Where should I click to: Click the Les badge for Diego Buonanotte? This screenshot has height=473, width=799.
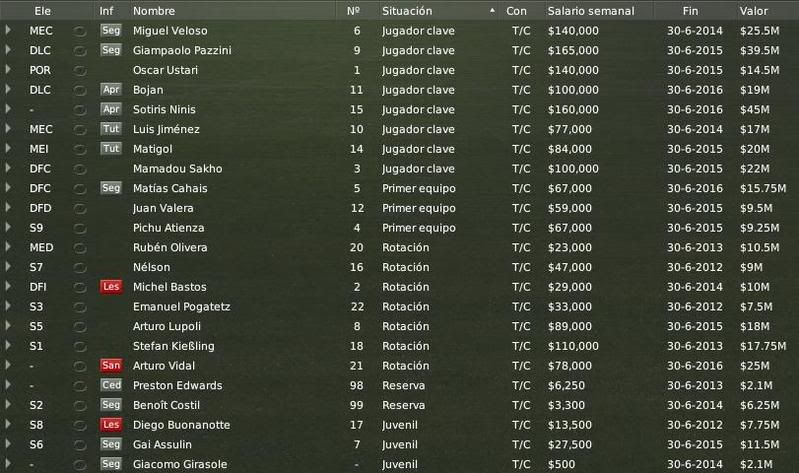click(111, 425)
